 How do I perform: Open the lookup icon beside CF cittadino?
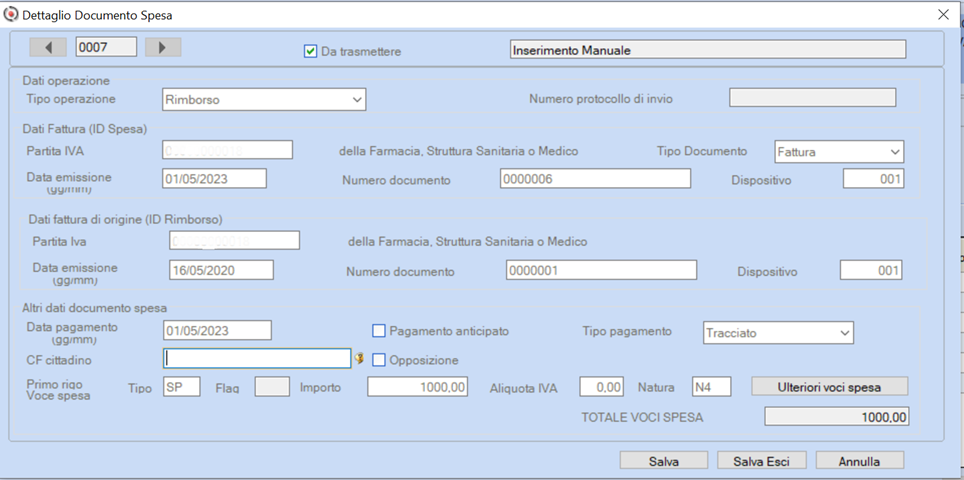click(360, 358)
